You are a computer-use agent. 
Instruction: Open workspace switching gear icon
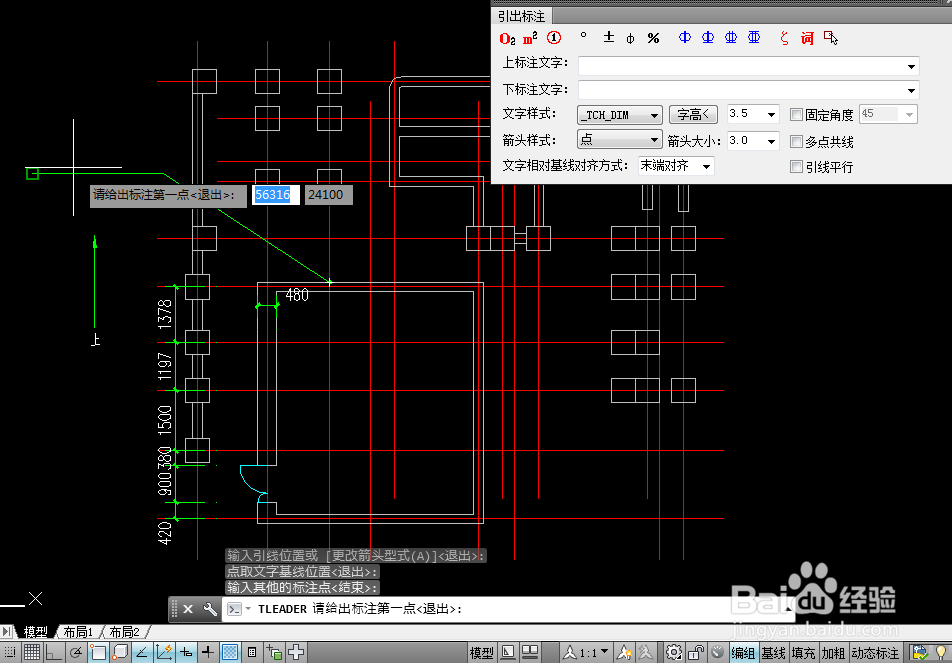tap(673, 653)
